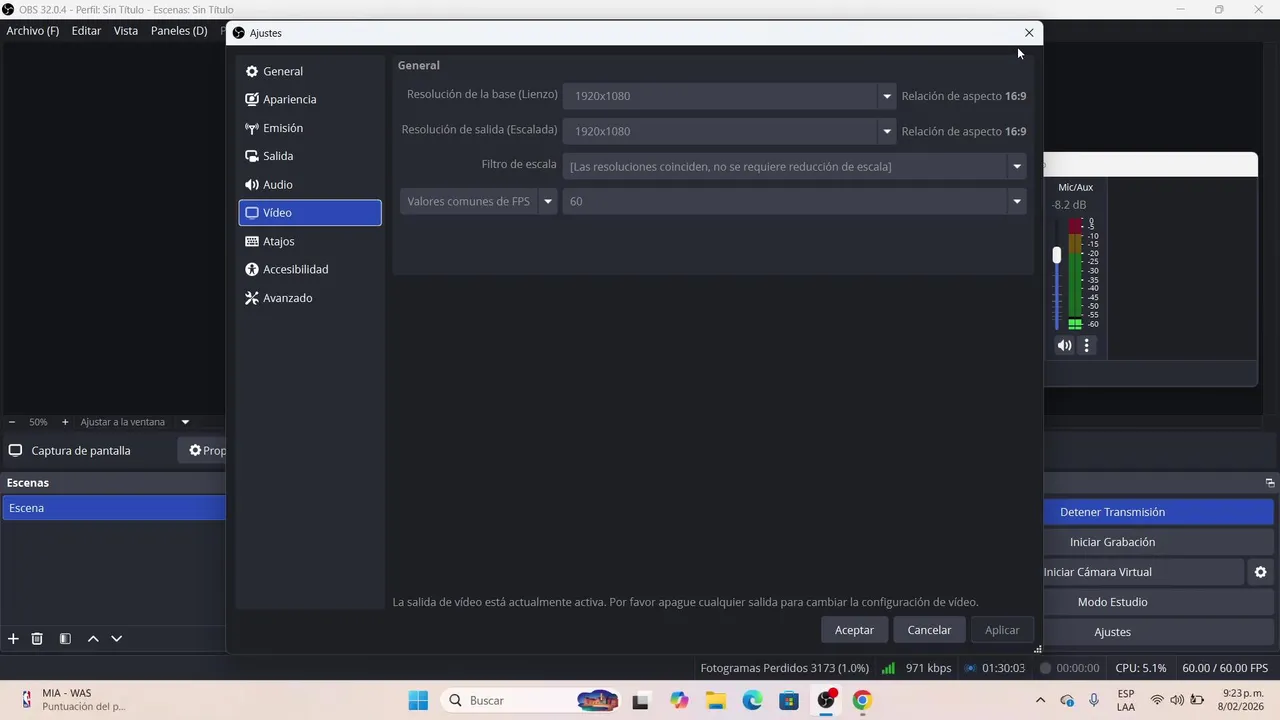
Task: Expand the base resolution (Lienzo) dropdown arrow
Action: (886, 96)
